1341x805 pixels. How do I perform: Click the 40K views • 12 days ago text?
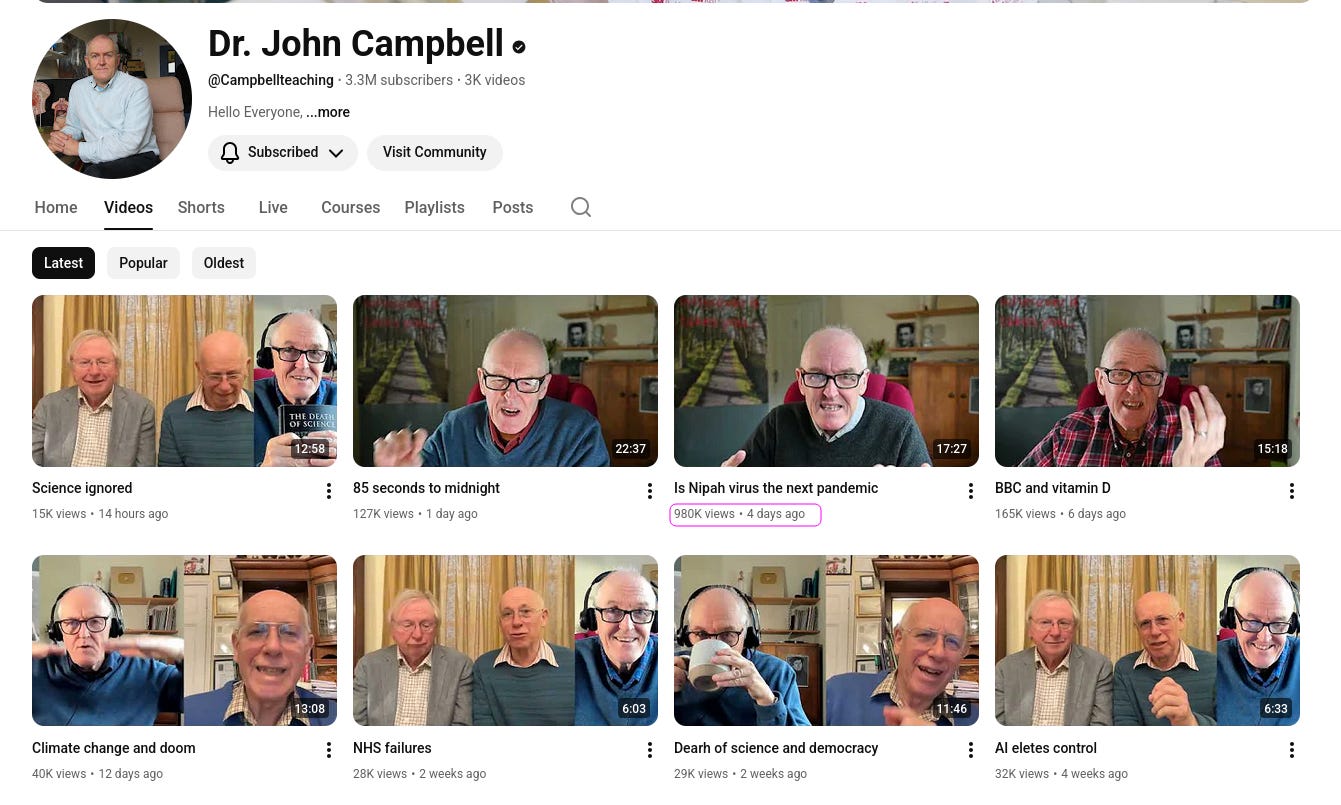pos(97,774)
